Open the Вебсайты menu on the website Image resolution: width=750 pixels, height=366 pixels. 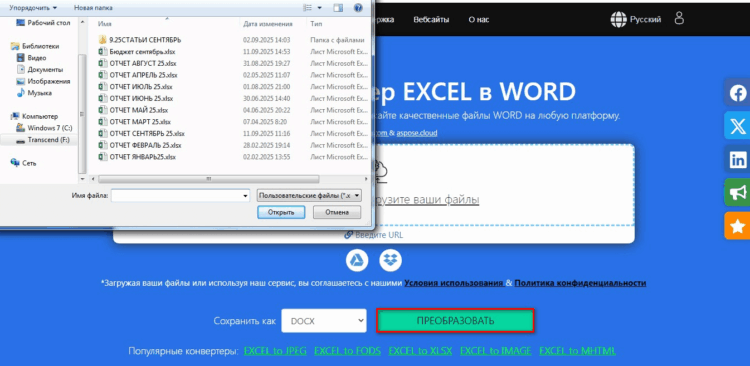point(431,20)
